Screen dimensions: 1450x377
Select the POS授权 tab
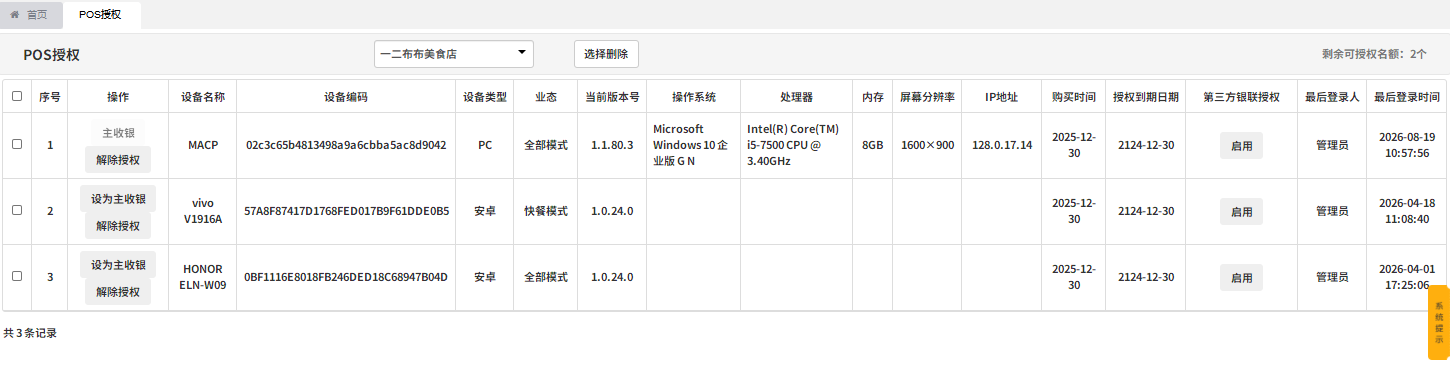100,14
